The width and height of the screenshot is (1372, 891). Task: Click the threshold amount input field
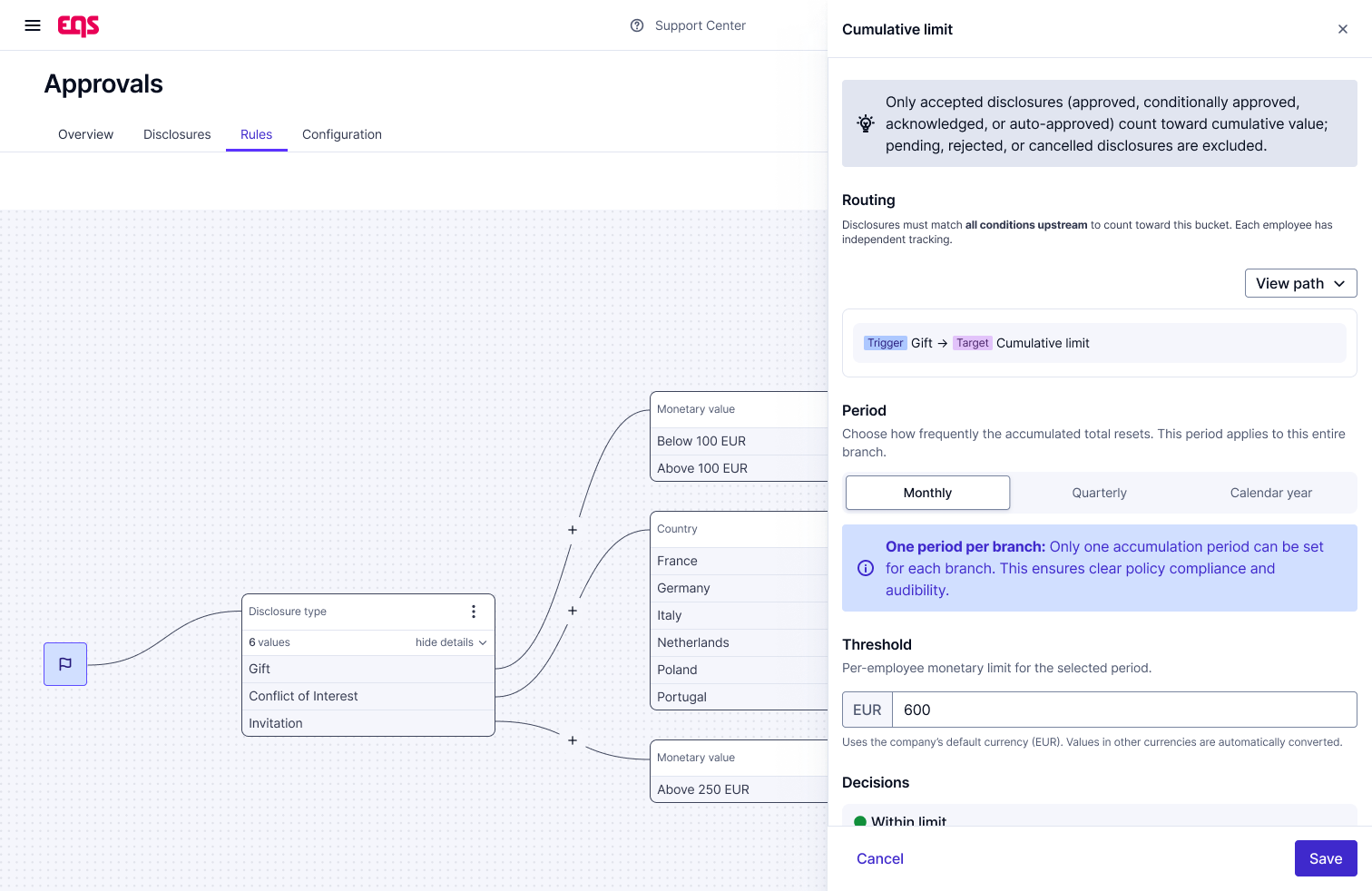1124,710
